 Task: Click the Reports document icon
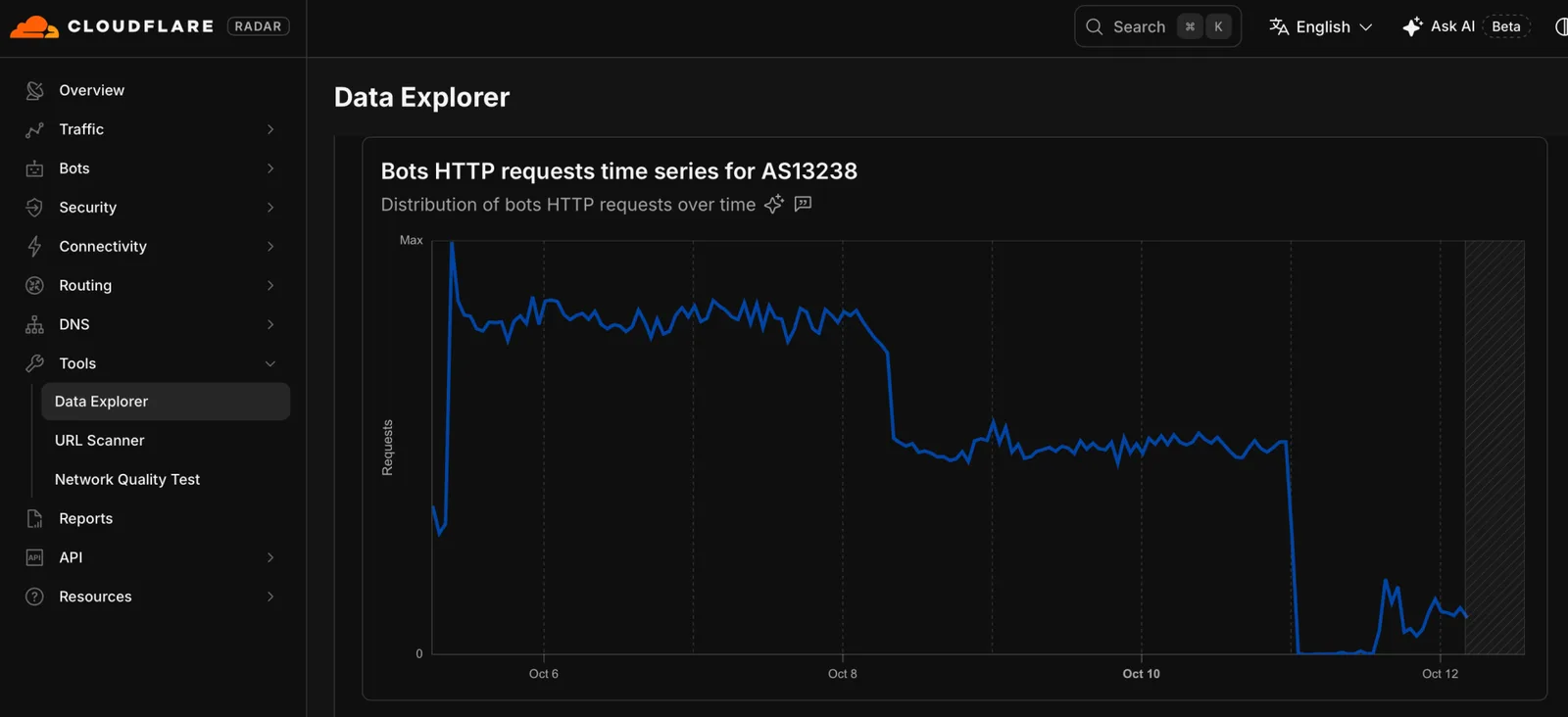(34, 518)
